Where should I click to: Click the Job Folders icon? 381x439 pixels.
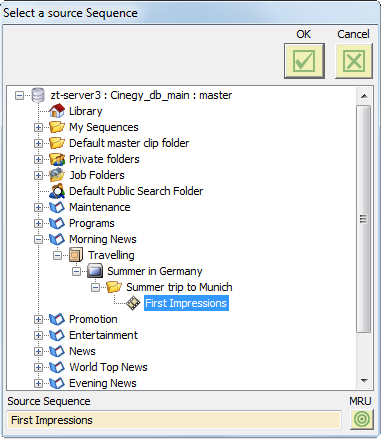(x=57, y=175)
